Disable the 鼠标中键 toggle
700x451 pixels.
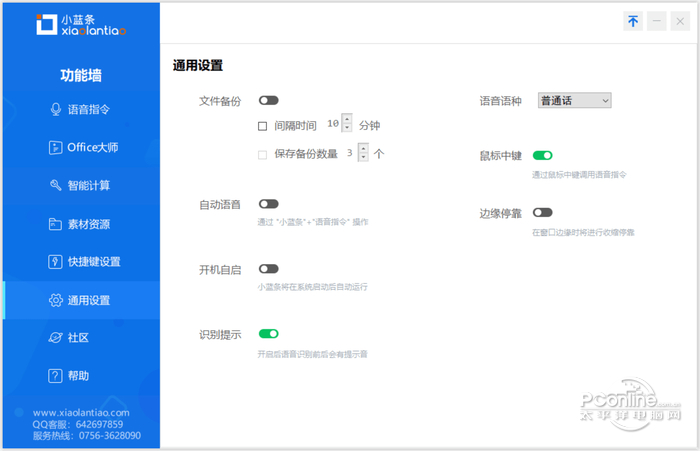tap(542, 155)
